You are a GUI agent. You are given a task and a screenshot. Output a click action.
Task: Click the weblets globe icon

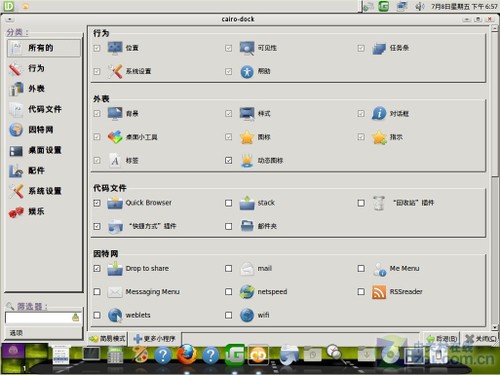pos(115,315)
